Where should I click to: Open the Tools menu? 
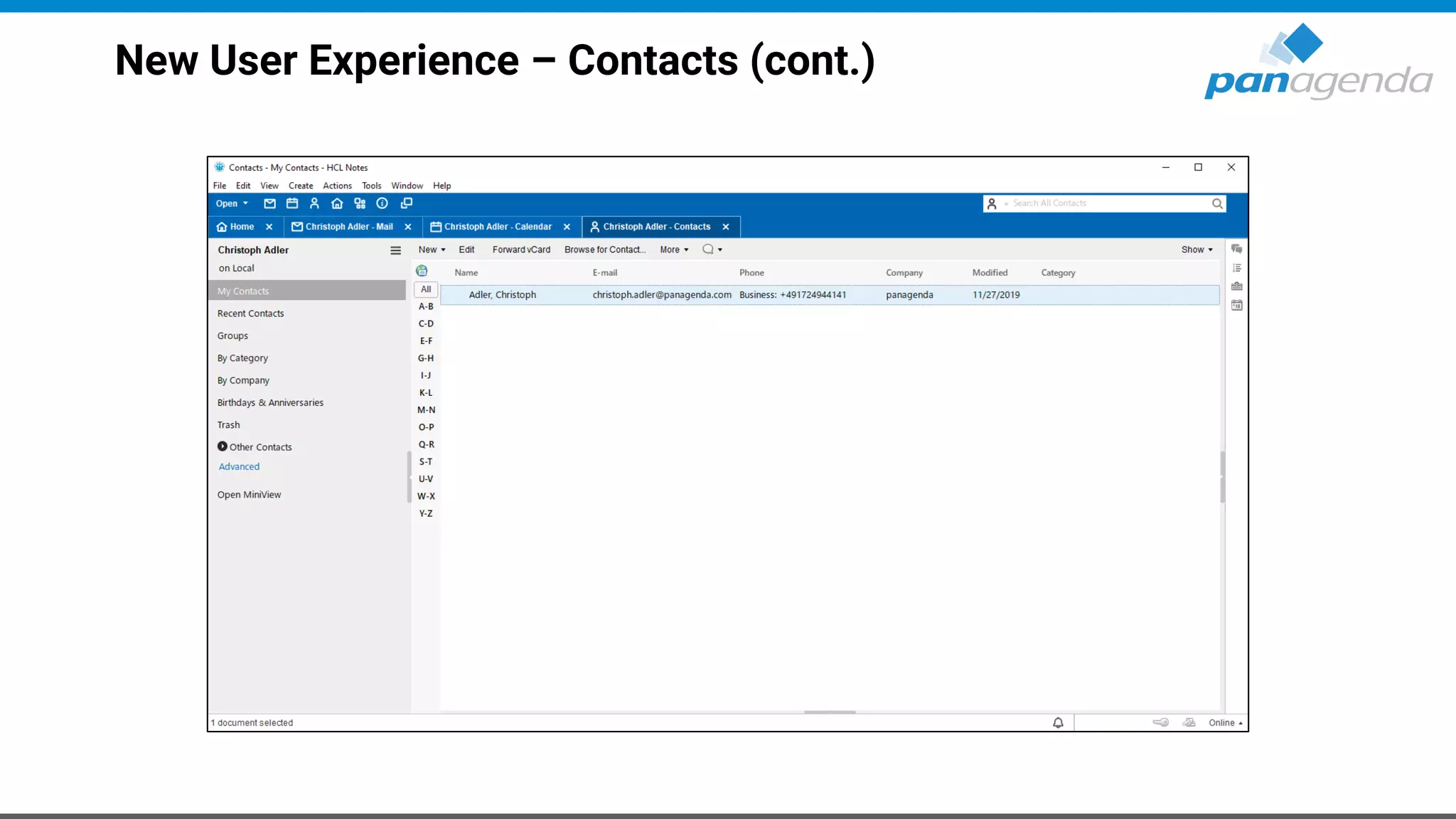click(x=371, y=186)
